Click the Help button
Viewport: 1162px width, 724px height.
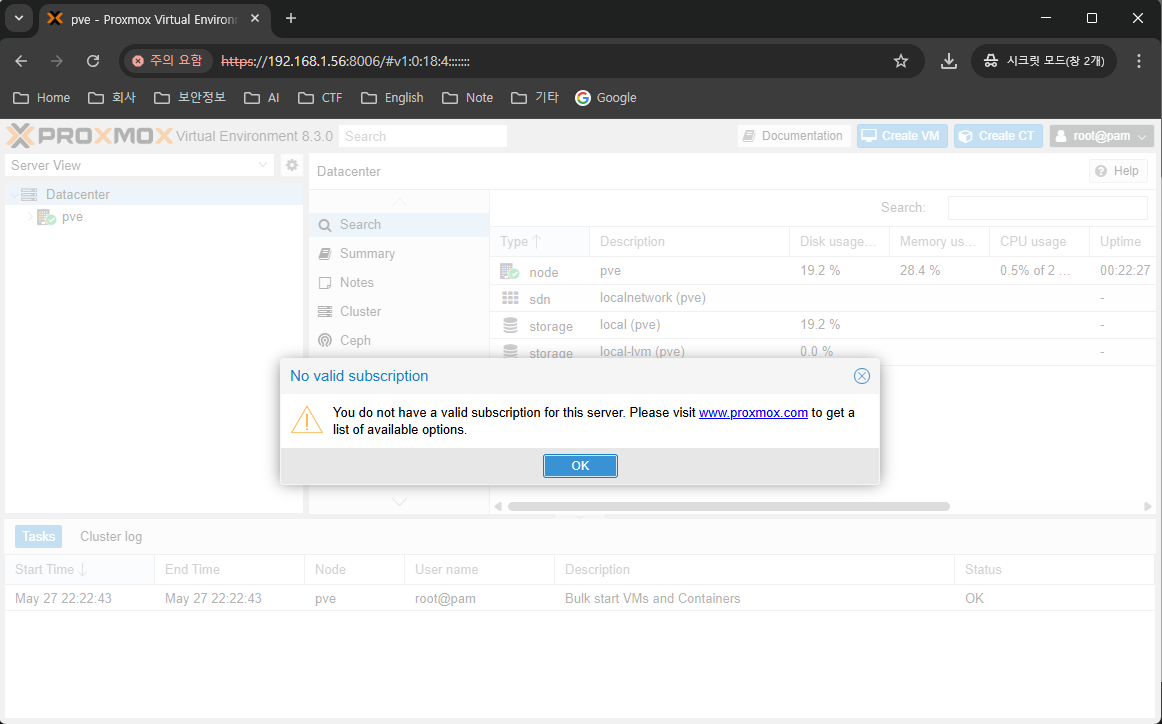(x=1118, y=170)
